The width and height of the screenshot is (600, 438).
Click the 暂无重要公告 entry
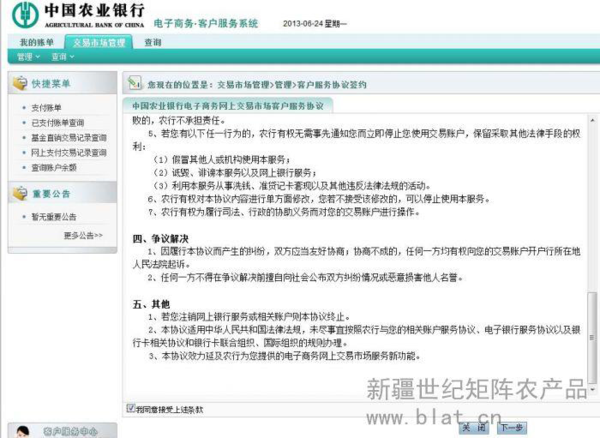[x=54, y=217]
